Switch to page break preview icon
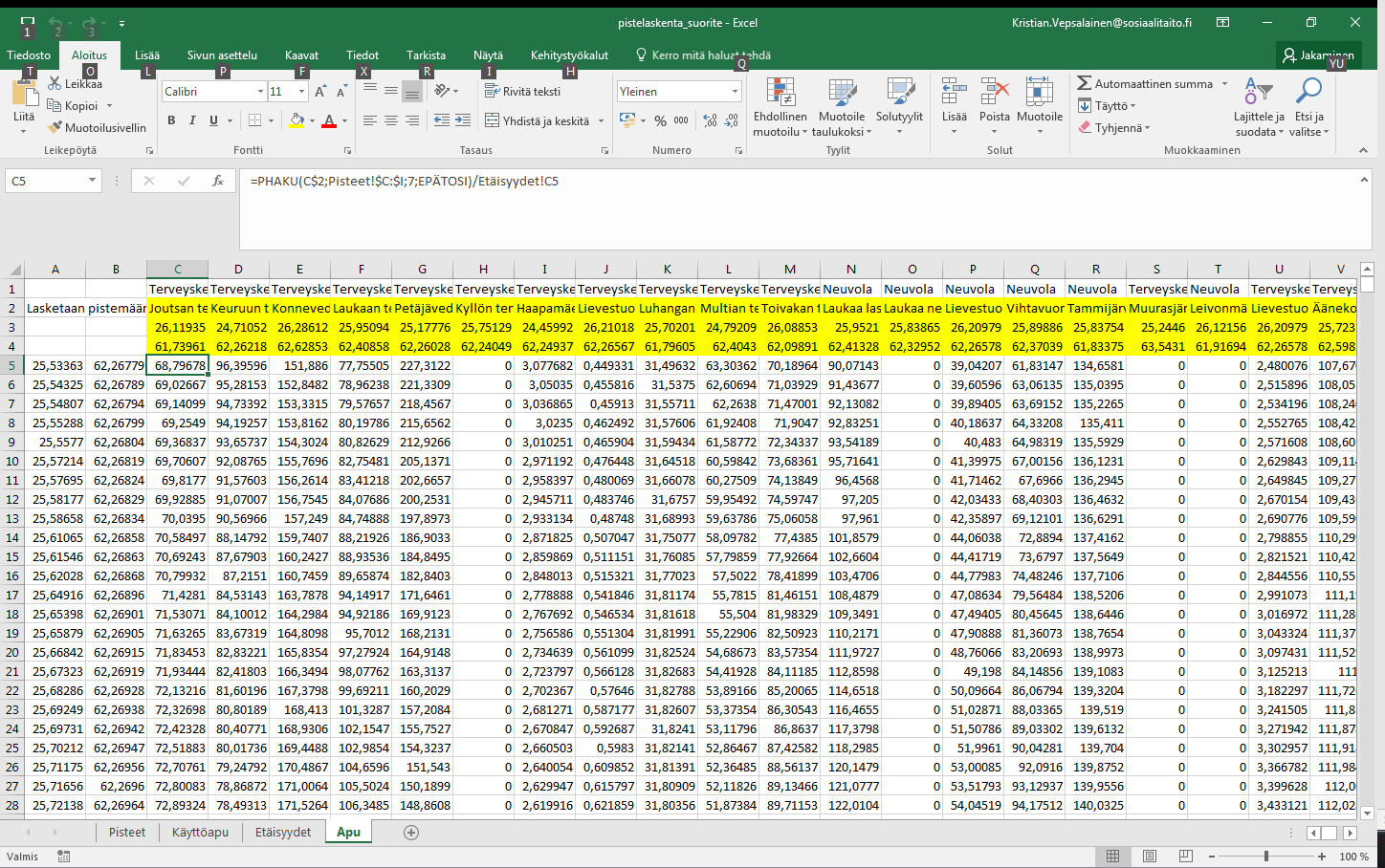 click(1186, 857)
